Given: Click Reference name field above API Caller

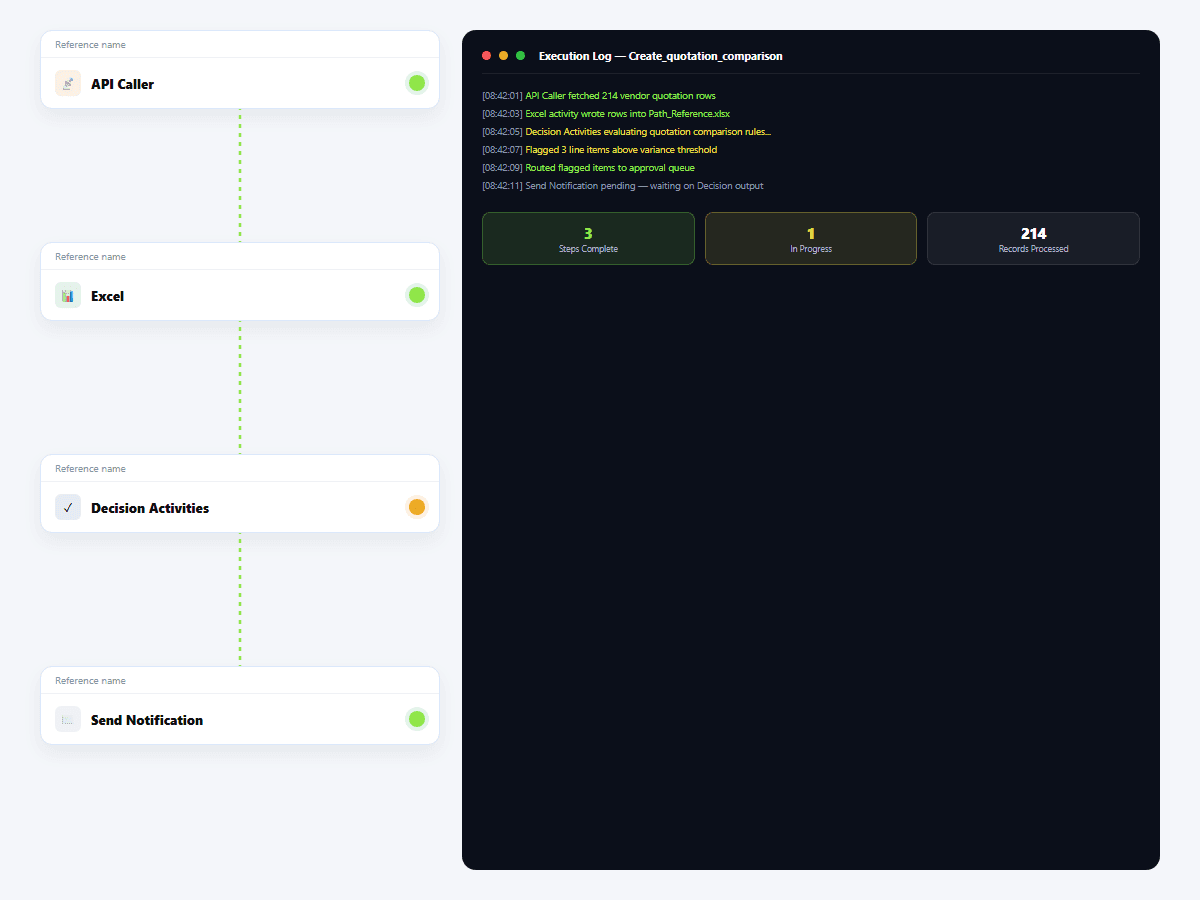Looking at the screenshot, I should tap(240, 45).
